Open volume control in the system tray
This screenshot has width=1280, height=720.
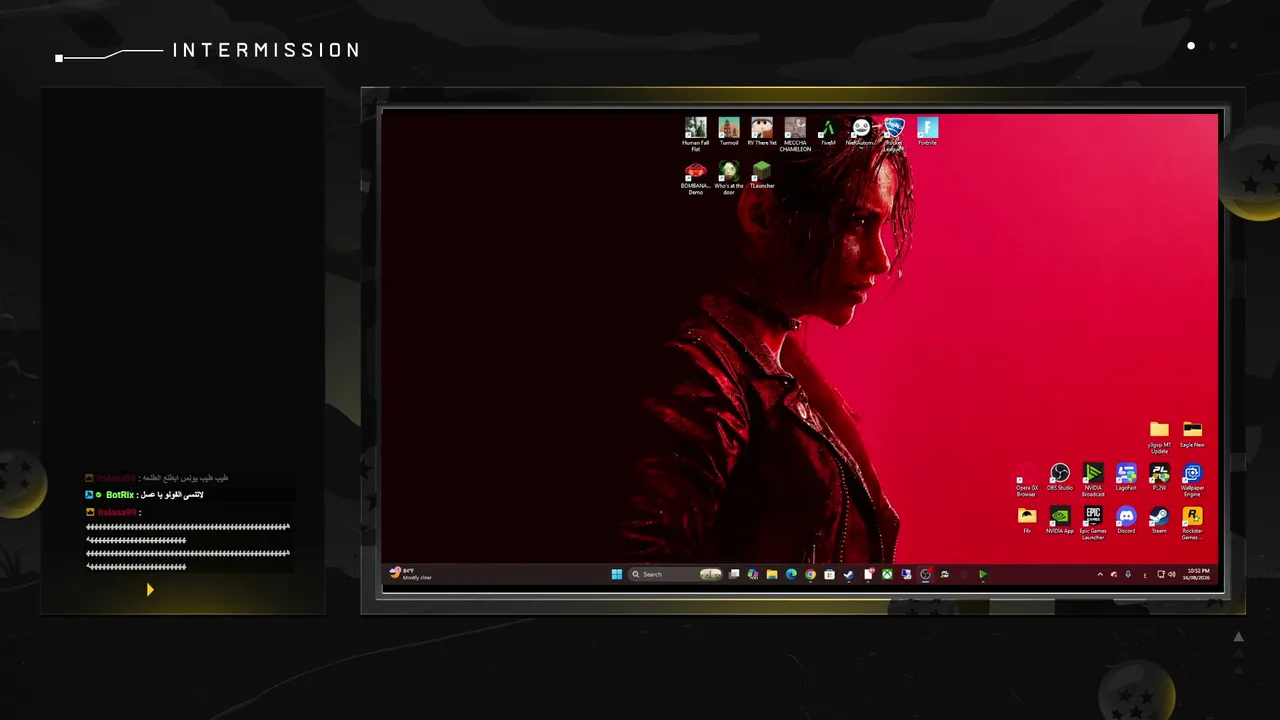tap(1171, 574)
